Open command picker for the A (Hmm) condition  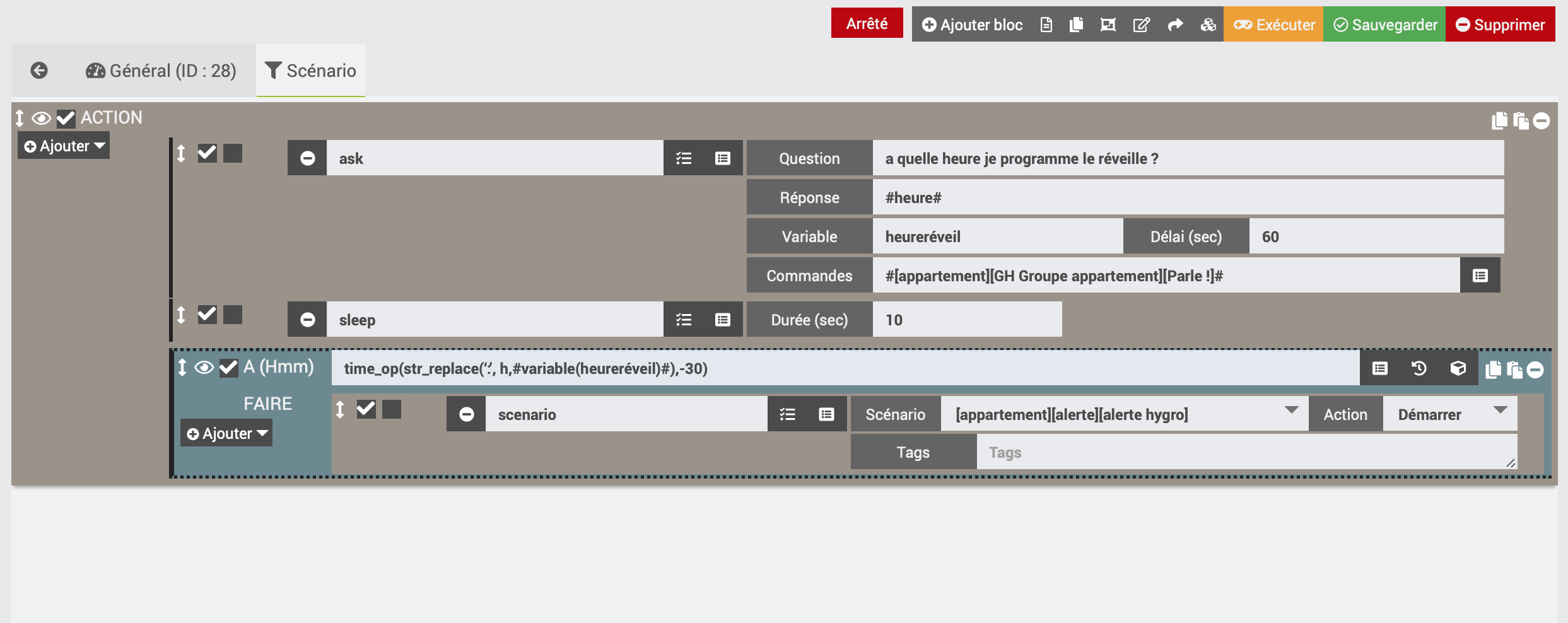(x=1380, y=368)
